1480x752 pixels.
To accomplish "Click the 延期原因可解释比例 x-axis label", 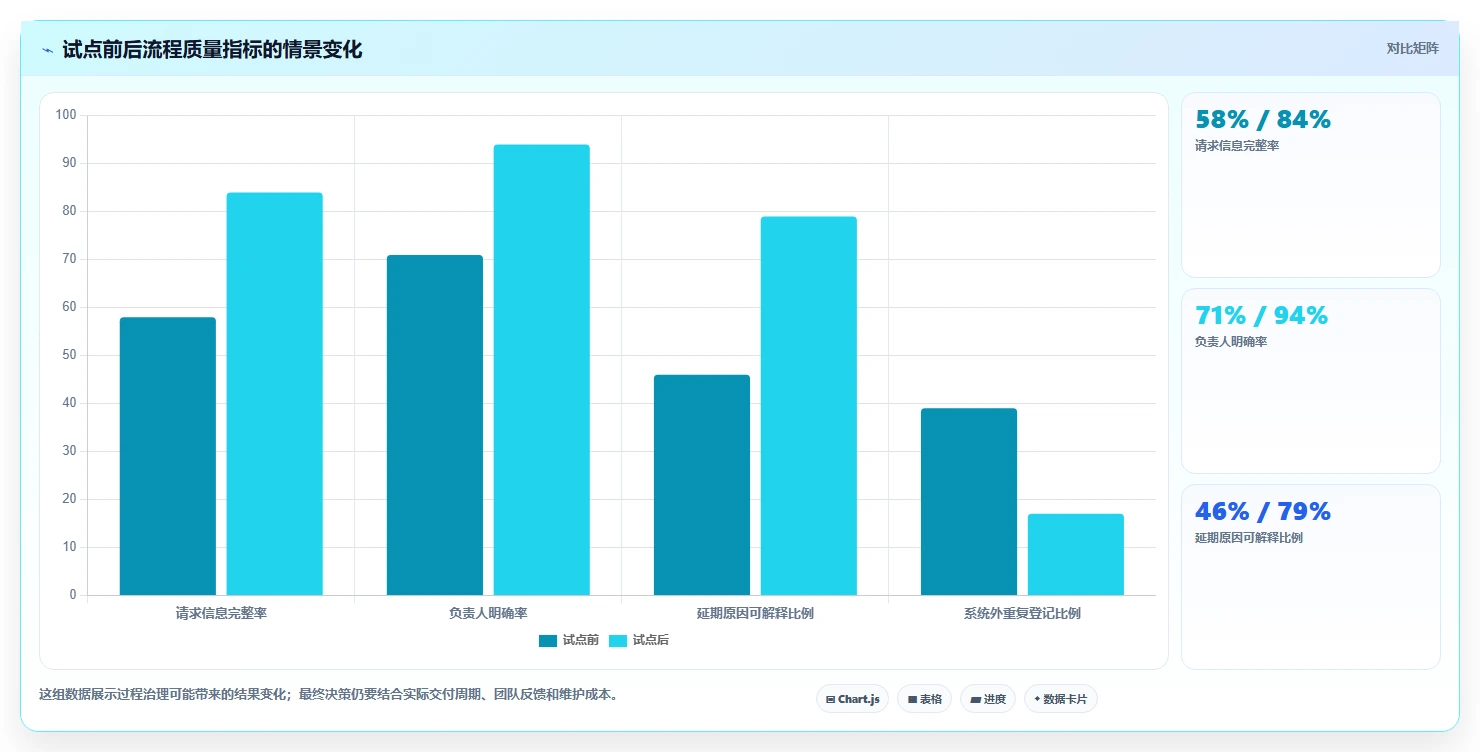I will pyautogui.click(x=755, y=613).
